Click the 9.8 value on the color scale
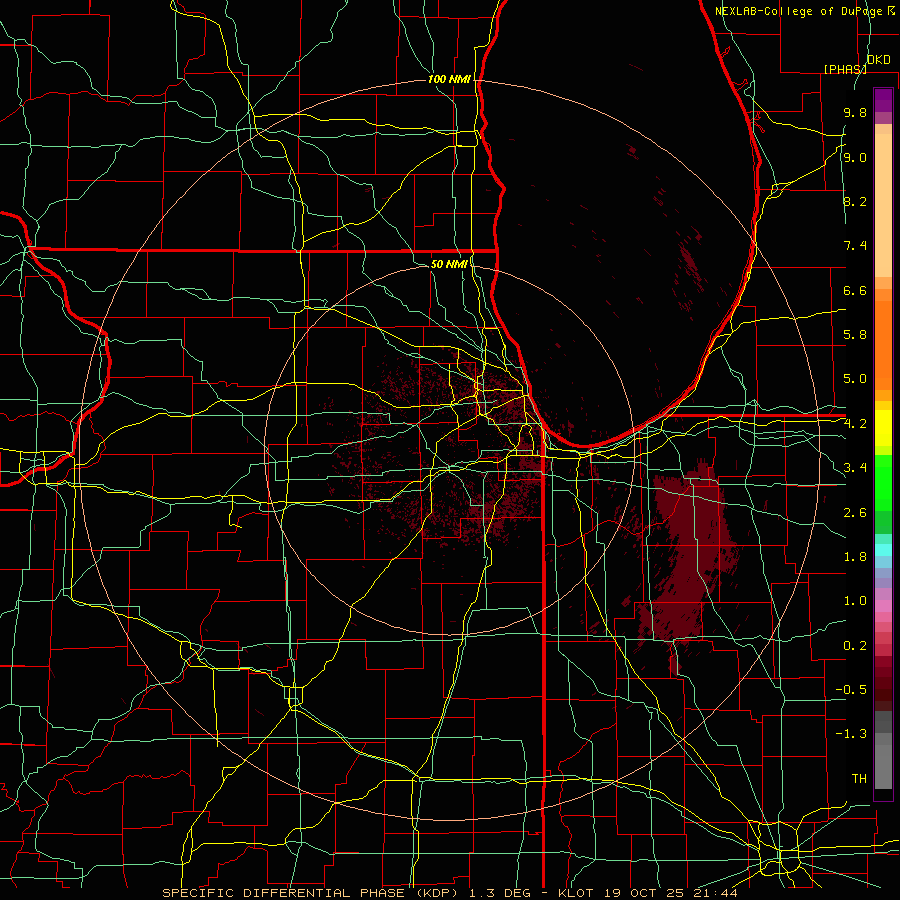Image resolution: width=900 pixels, height=900 pixels. (855, 112)
